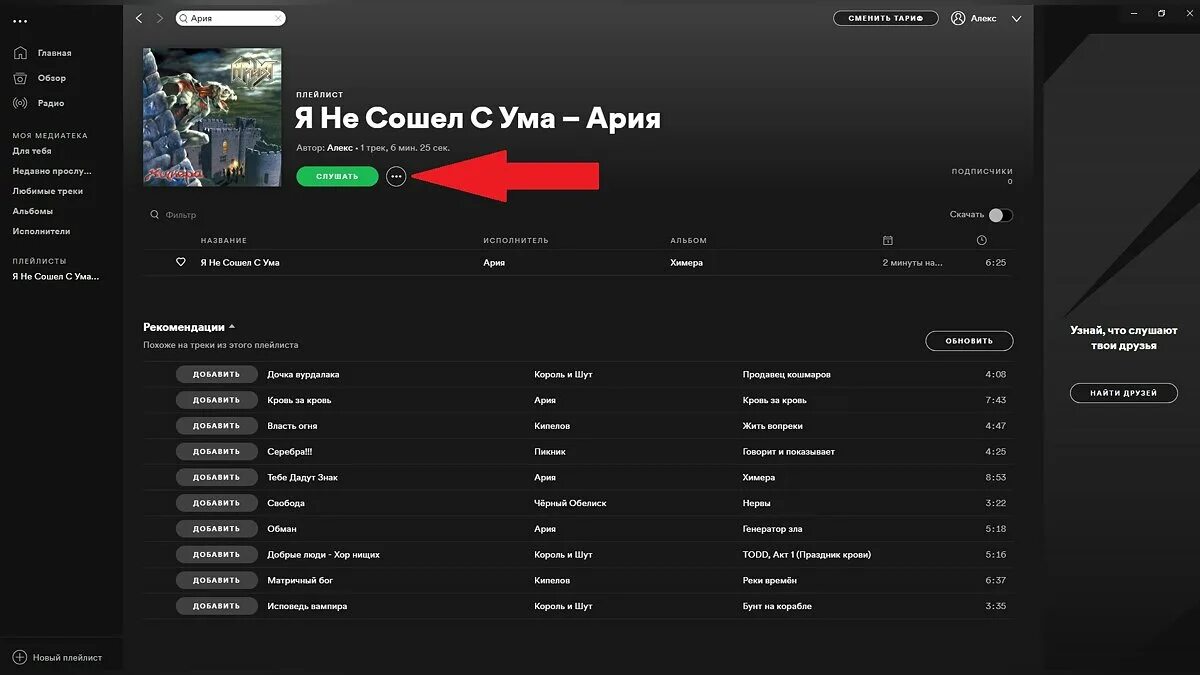Open playlist author Алекс link
The width and height of the screenshot is (1200, 675).
[x=340, y=147]
